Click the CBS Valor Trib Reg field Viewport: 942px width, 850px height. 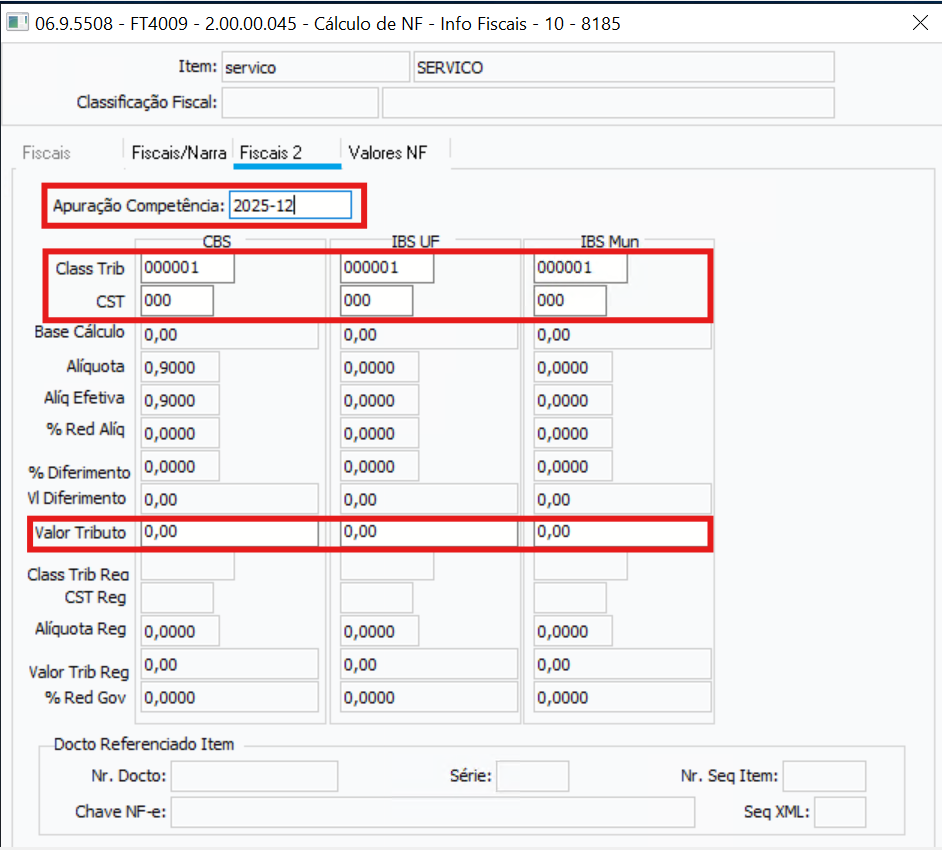[x=229, y=664]
